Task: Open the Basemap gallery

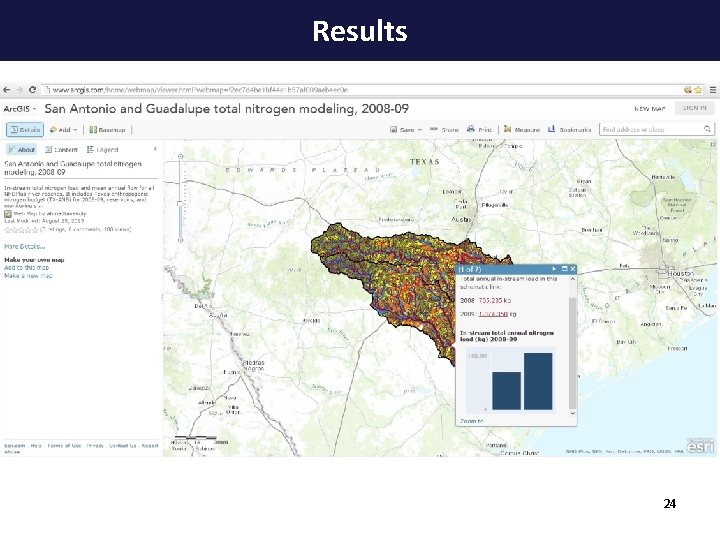Action: 107,130
